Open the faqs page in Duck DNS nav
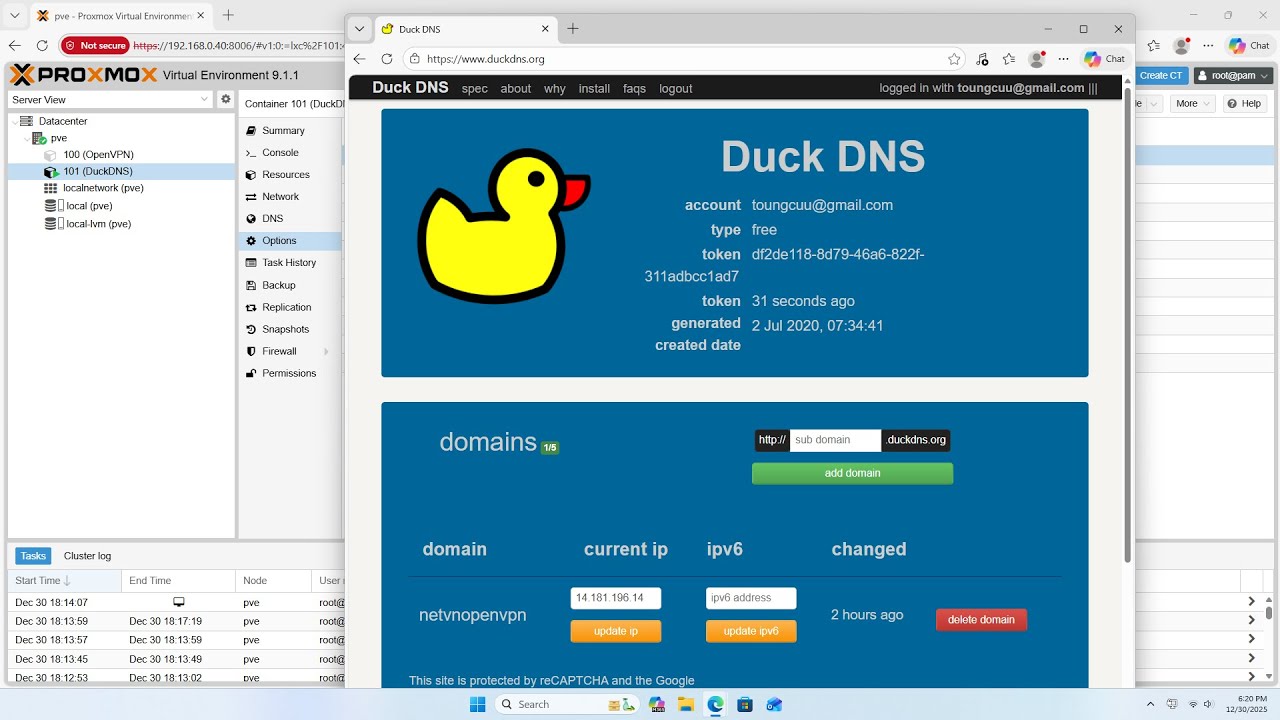The height and width of the screenshot is (720, 1280). 634,88
